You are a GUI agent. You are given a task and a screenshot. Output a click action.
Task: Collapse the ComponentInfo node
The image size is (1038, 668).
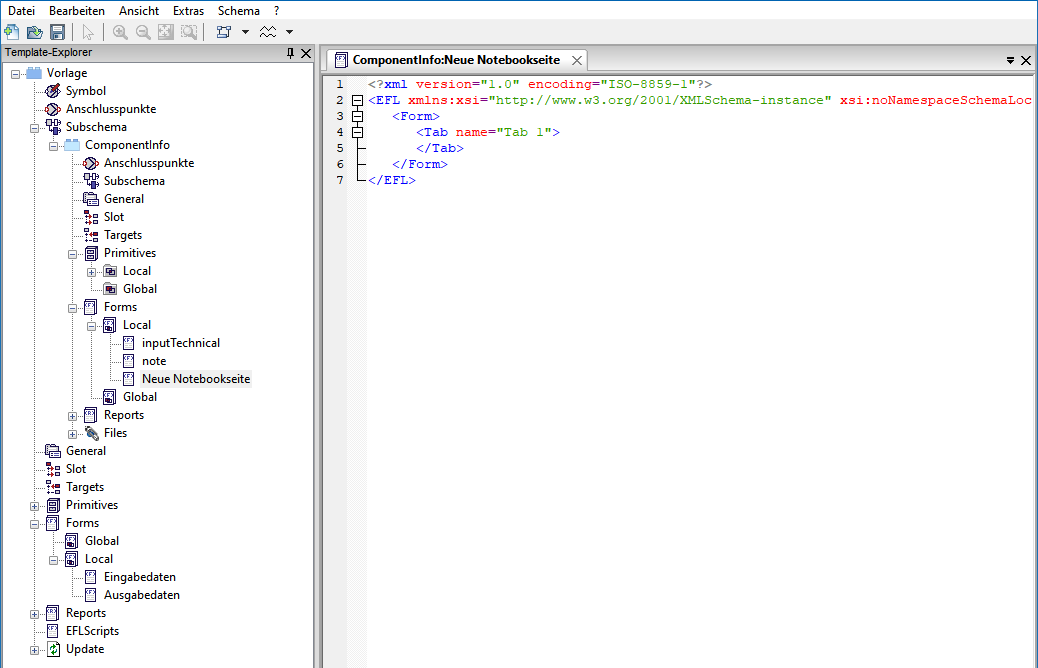(54, 146)
